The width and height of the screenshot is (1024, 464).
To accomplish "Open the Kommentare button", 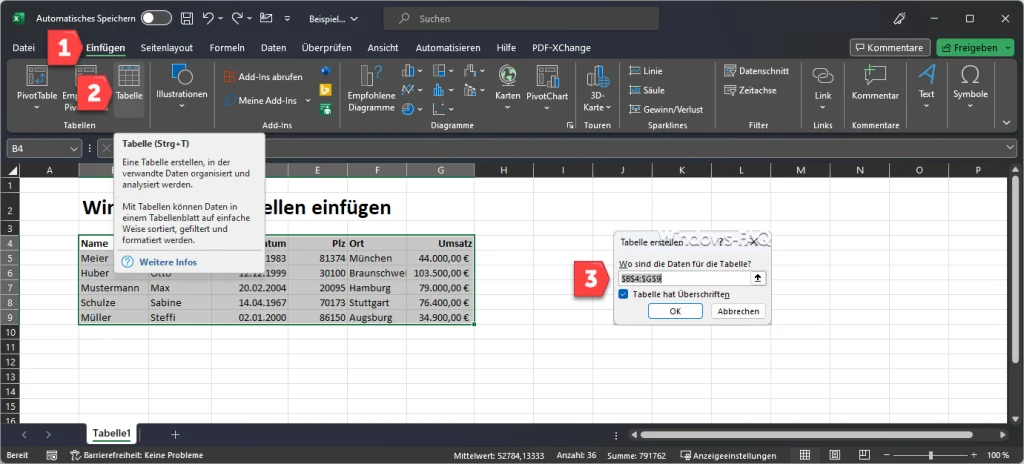I will [x=890, y=48].
